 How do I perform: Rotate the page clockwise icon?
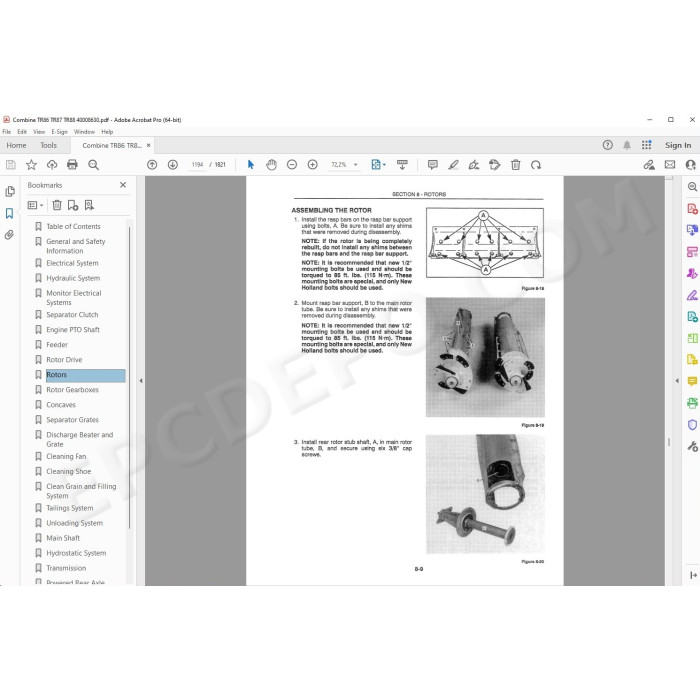coord(536,165)
